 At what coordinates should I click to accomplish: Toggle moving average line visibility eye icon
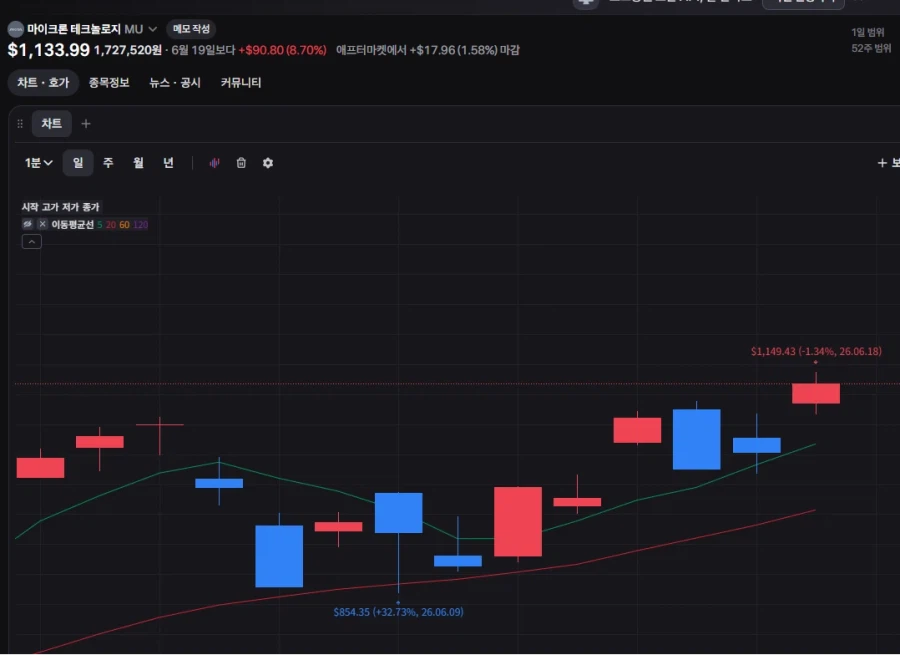(27, 224)
